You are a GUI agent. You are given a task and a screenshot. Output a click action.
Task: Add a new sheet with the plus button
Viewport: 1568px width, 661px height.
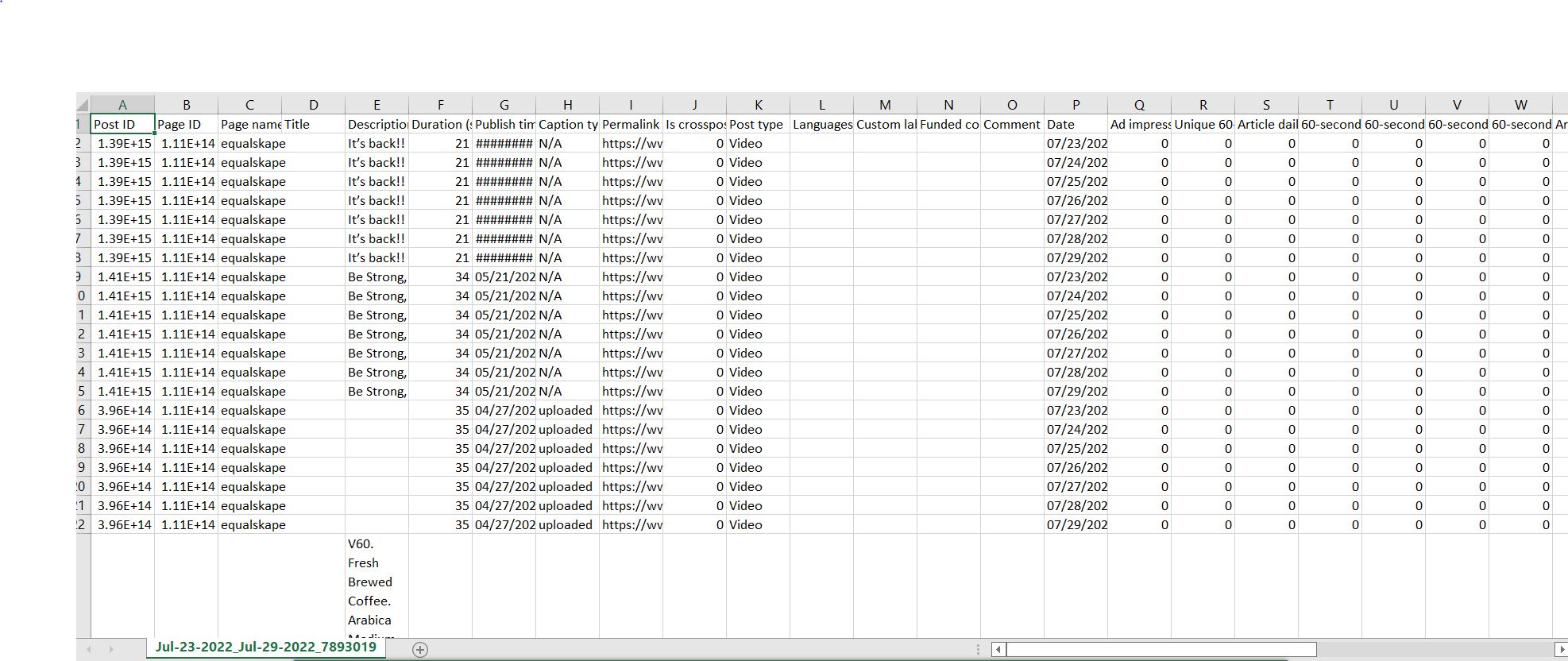click(420, 650)
